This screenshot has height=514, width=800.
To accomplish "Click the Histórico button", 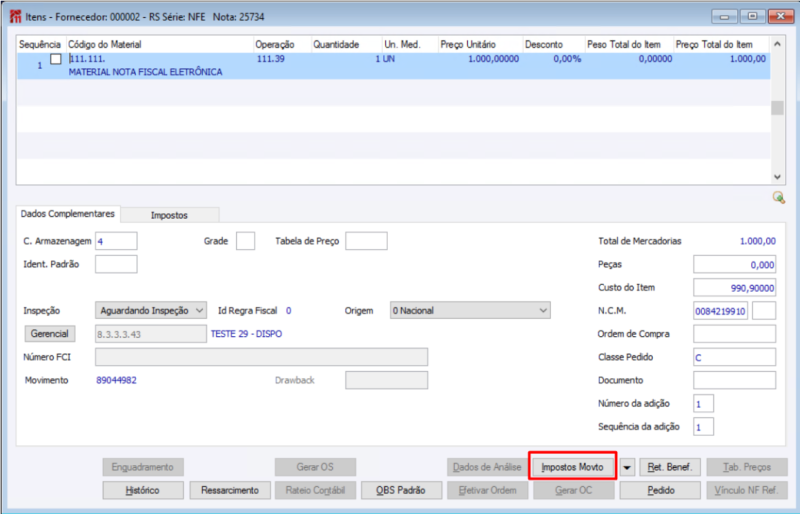I will pos(143,491).
